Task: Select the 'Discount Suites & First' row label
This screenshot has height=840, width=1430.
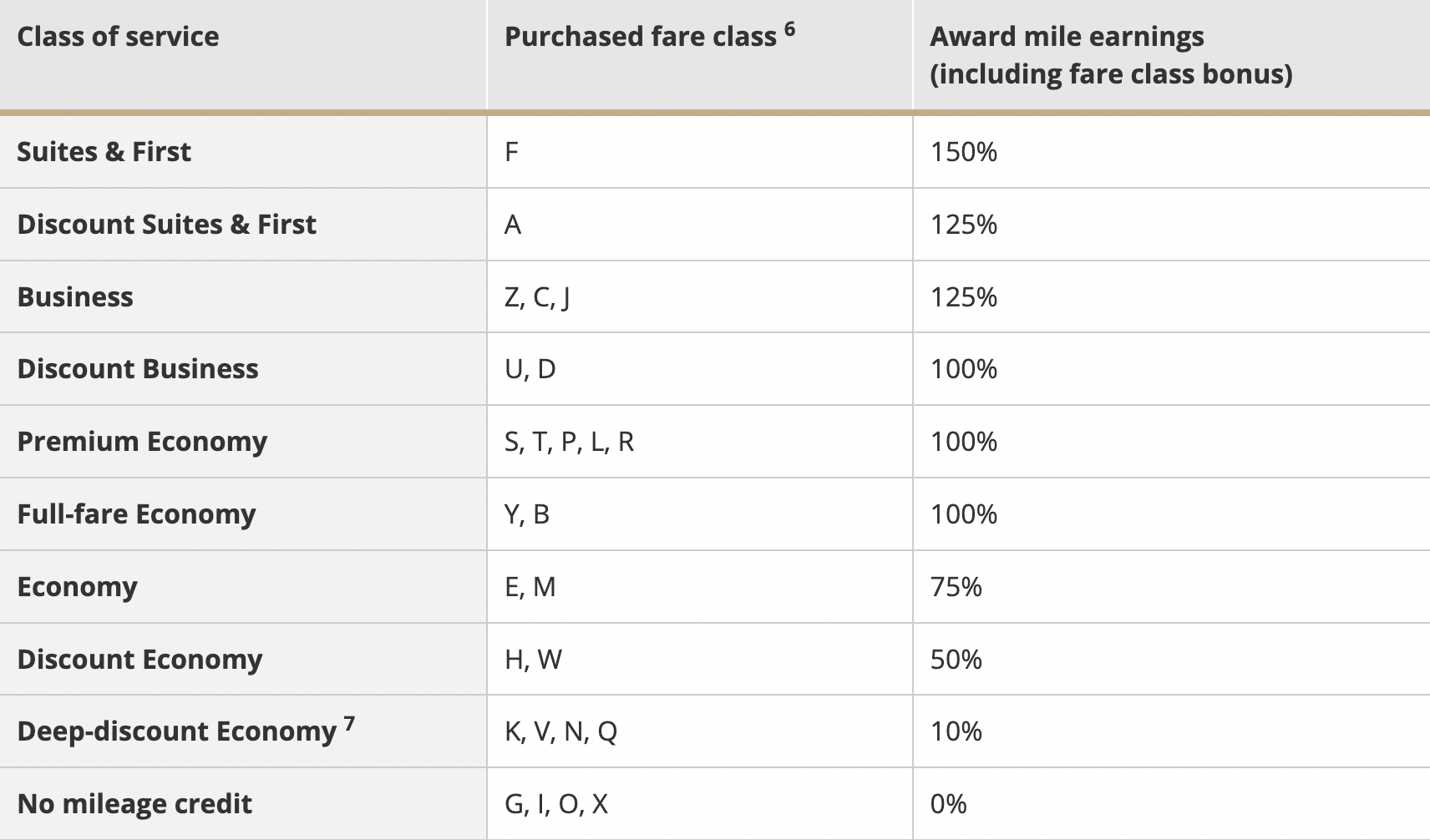Action: (x=166, y=225)
